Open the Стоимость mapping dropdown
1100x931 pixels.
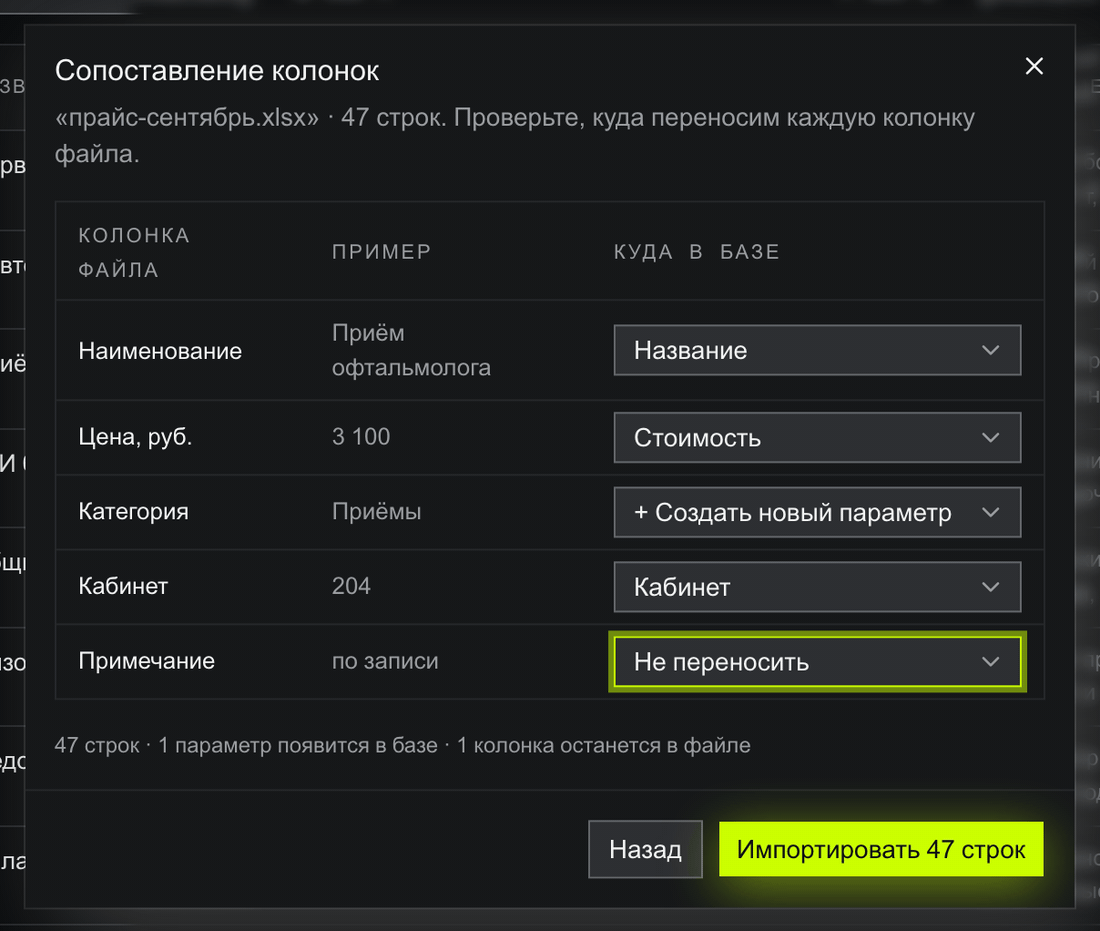(x=817, y=437)
